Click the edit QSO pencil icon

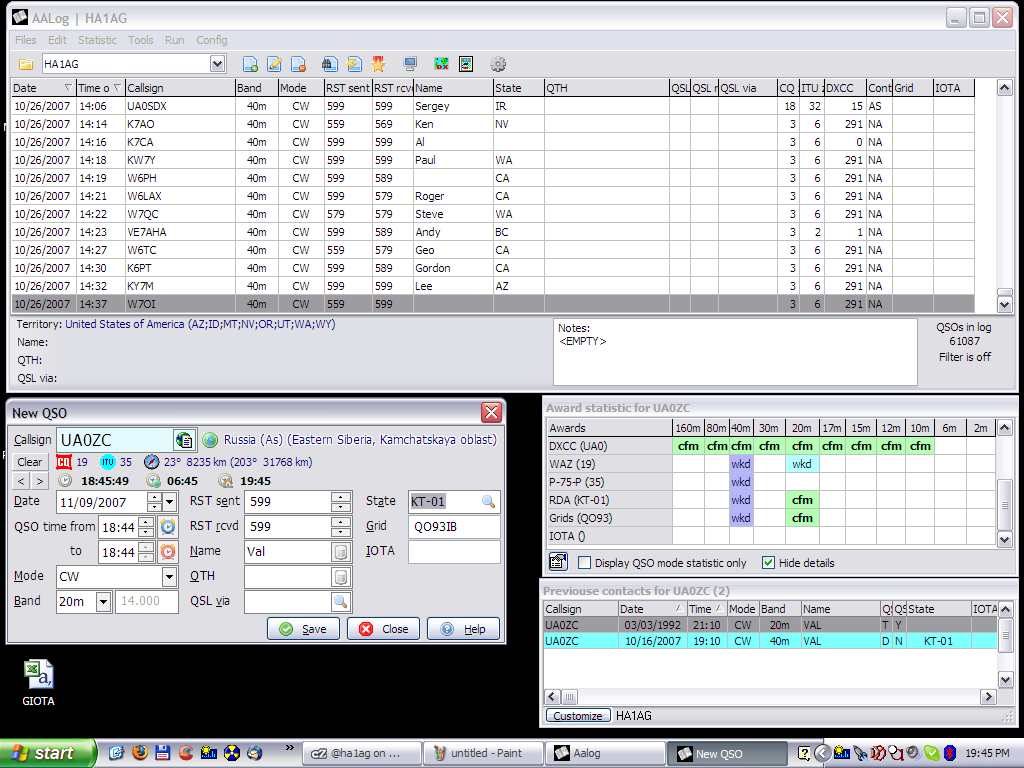point(274,65)
